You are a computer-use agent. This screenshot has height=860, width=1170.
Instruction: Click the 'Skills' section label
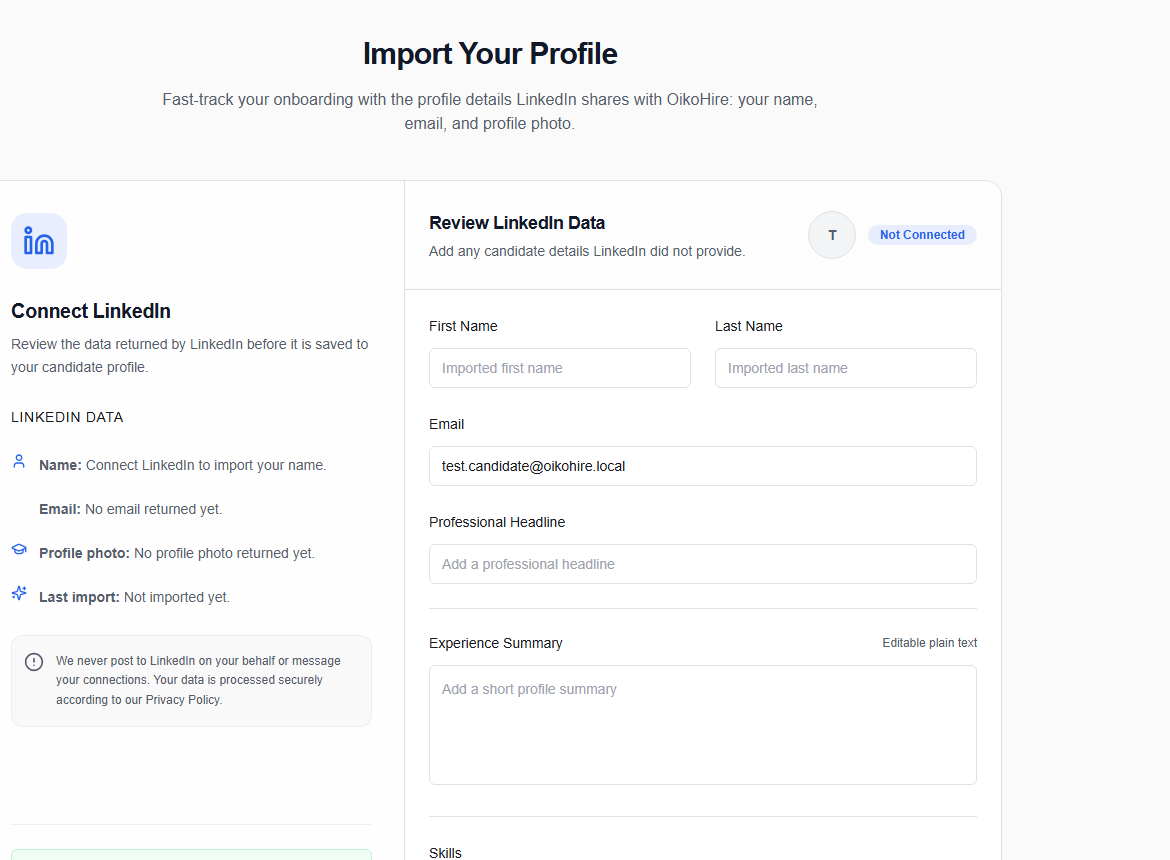click(x=445, y=853)
